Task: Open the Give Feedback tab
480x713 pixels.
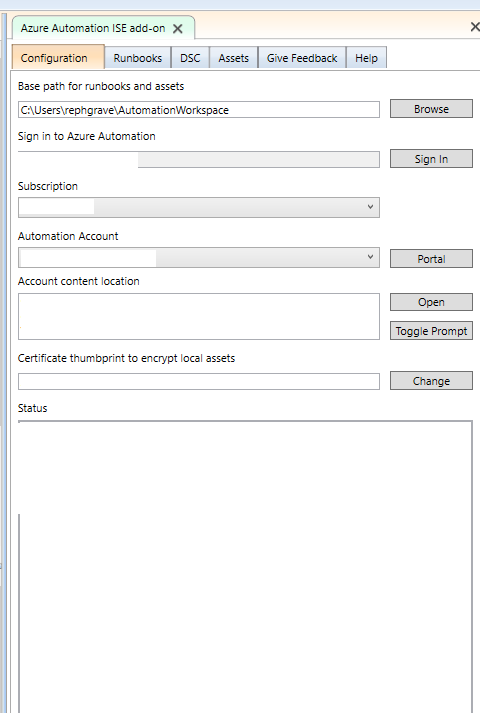Action: point(302,58)
